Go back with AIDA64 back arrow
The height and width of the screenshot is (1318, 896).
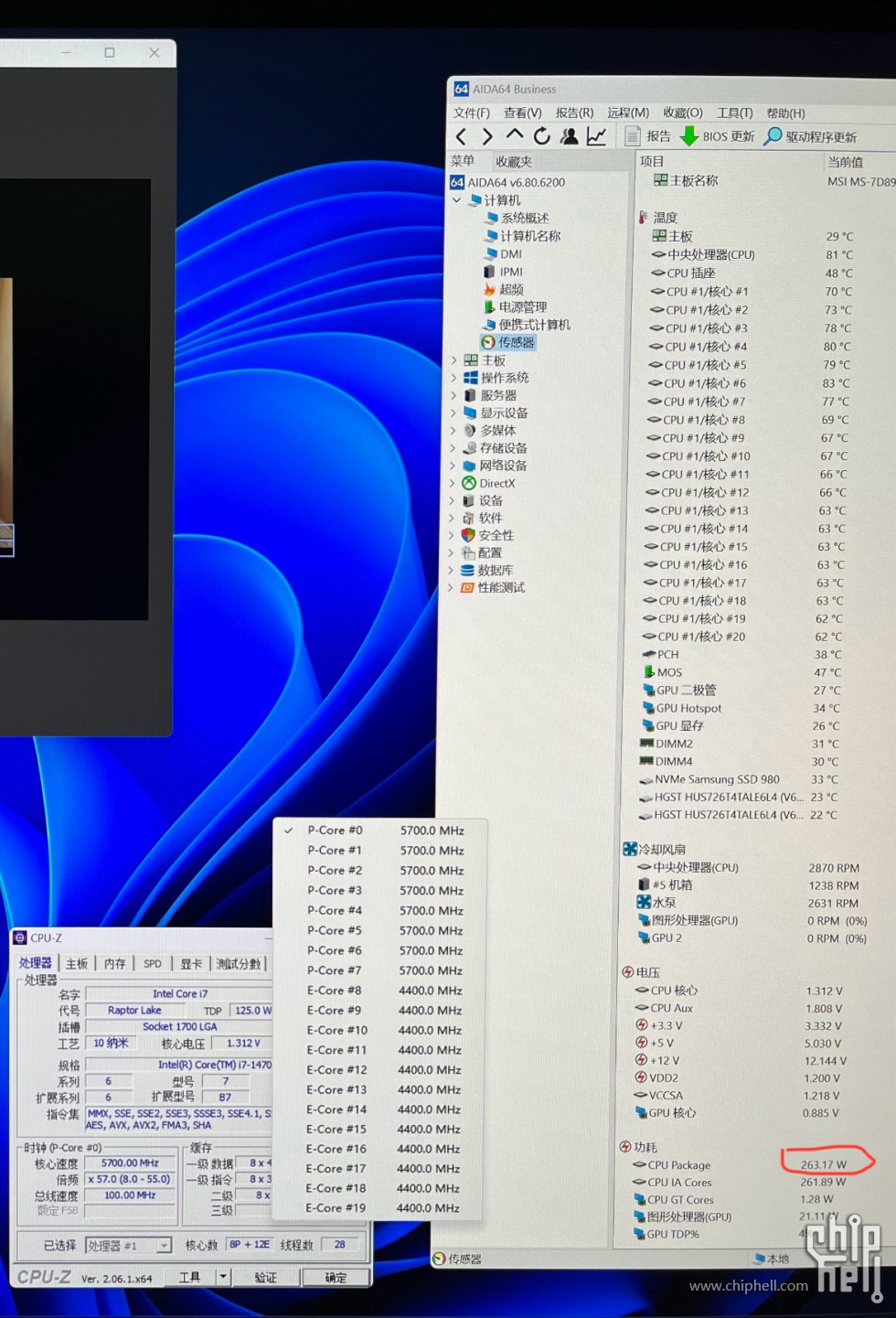(x=462, y=137)
